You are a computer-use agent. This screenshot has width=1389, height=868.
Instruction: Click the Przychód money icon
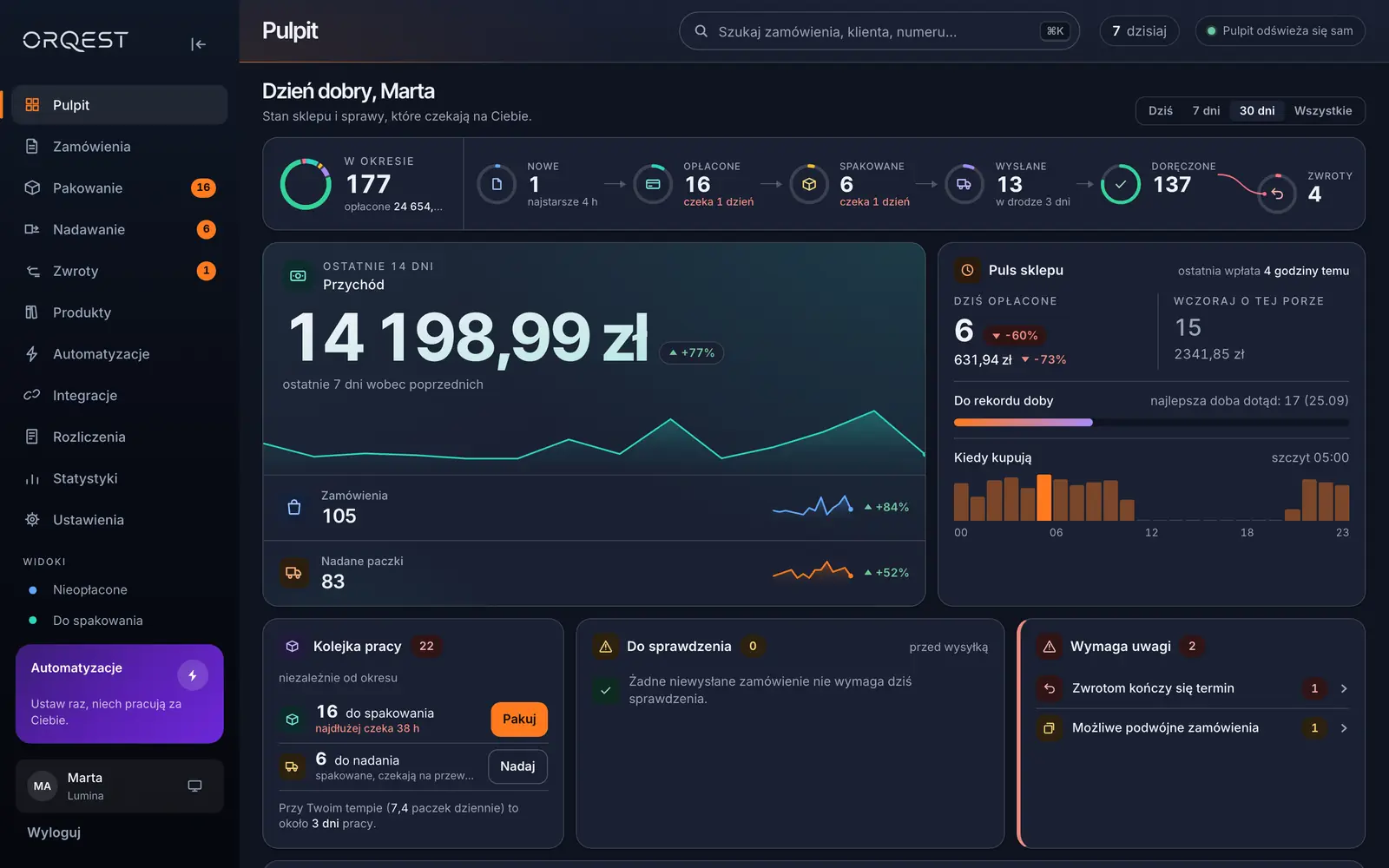point(298,276)
